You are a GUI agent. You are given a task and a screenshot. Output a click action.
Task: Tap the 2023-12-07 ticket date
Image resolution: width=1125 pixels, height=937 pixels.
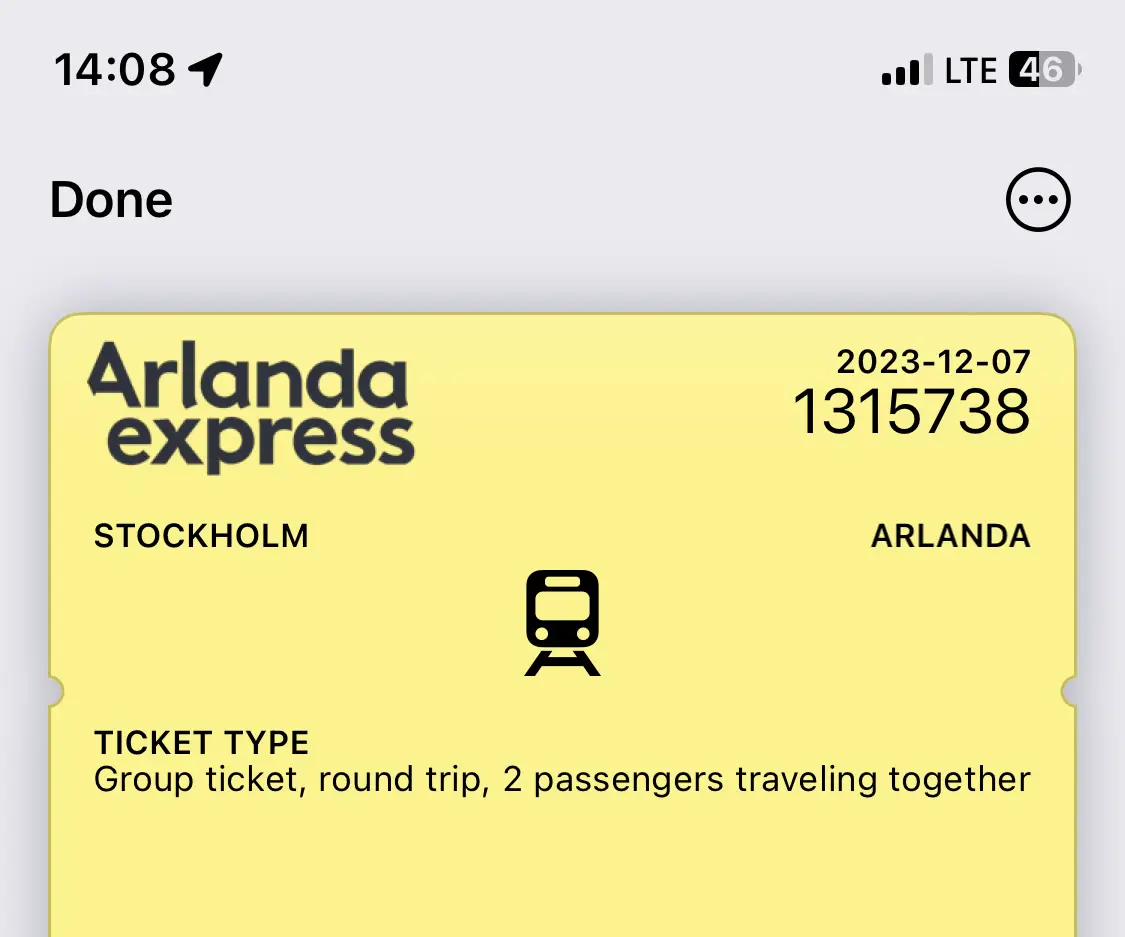pos(933,360)
